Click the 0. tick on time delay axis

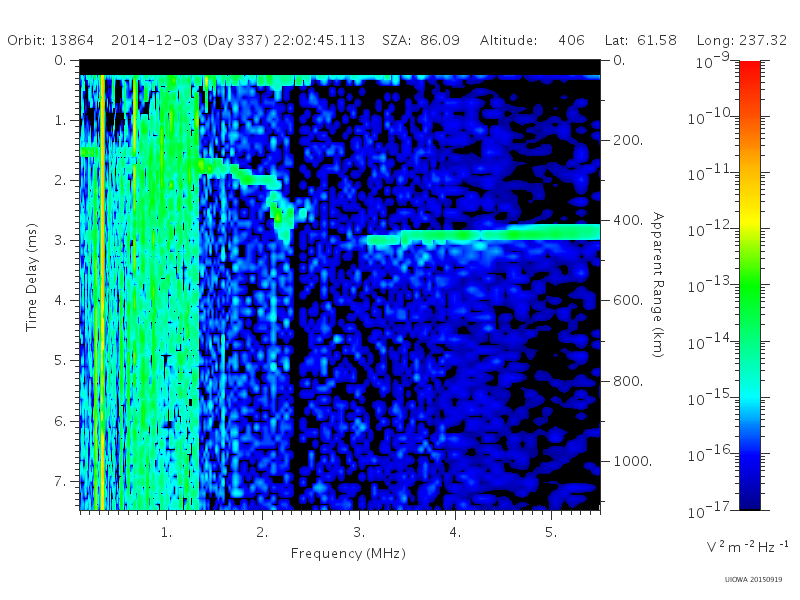coord(60,60)
